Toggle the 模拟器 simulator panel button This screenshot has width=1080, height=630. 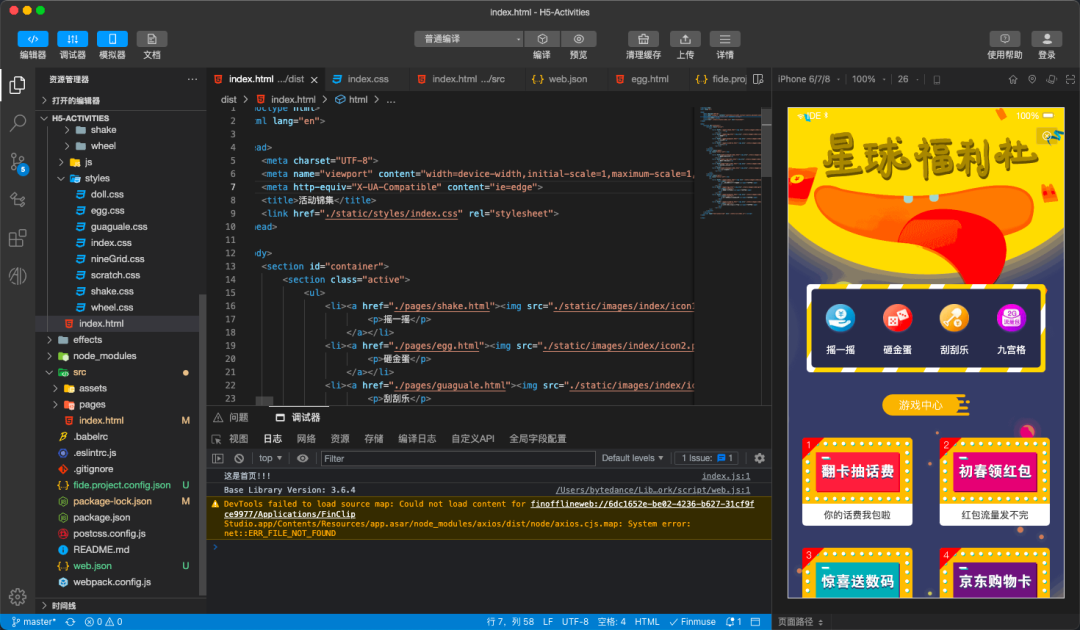tap(112, 39)
